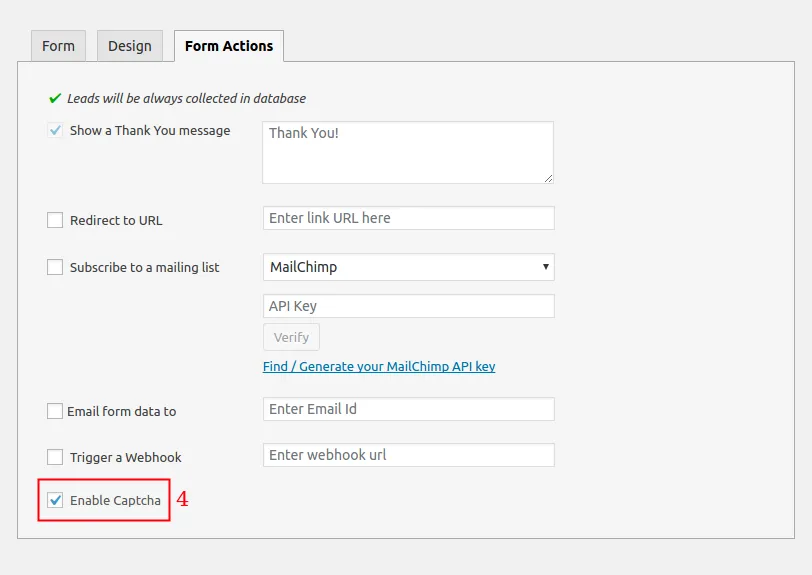812x575 pixels.
Task: Enable Trigger a Webhook checkbox
Action: click(x=55, y=457)
